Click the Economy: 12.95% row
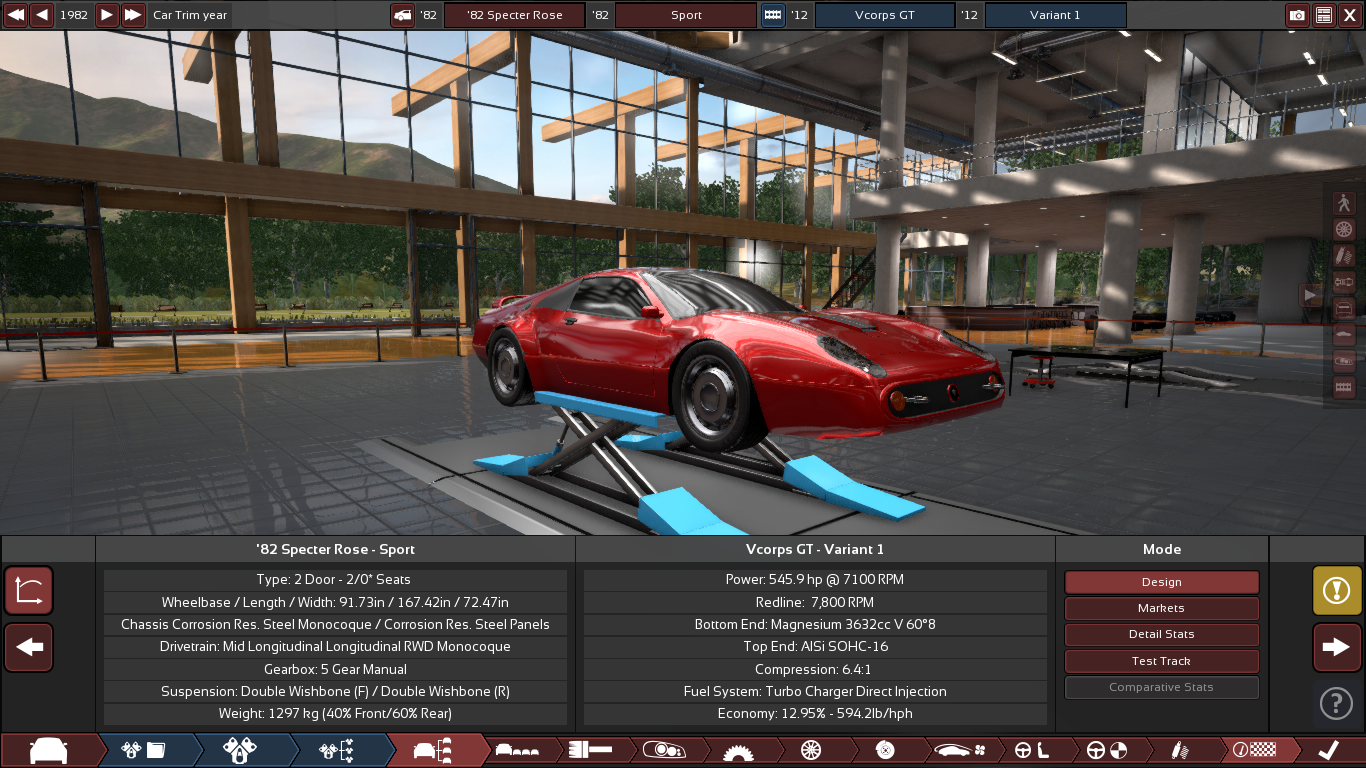This screenshot has width=1366, height=768. (x=815, y=714)
